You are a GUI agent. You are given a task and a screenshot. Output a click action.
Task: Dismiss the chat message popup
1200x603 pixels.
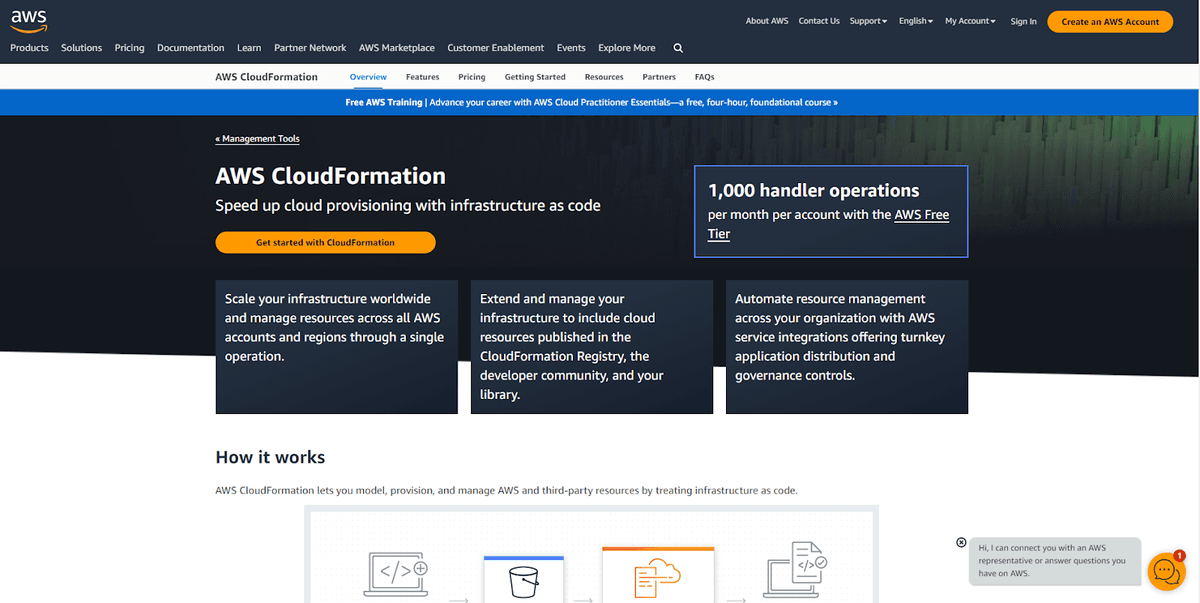pos(961,542)
